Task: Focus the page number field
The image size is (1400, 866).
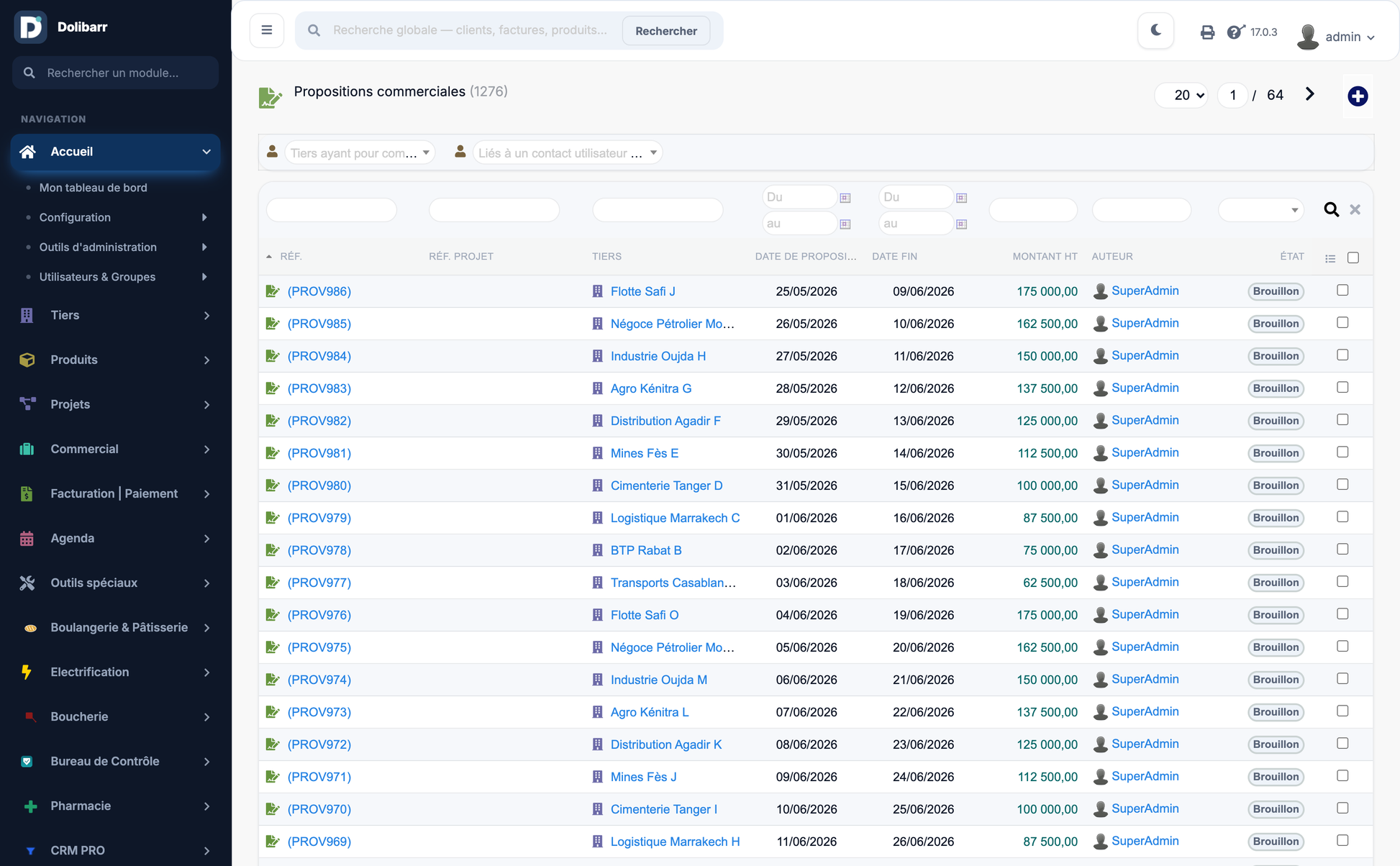Action: 1232,95
